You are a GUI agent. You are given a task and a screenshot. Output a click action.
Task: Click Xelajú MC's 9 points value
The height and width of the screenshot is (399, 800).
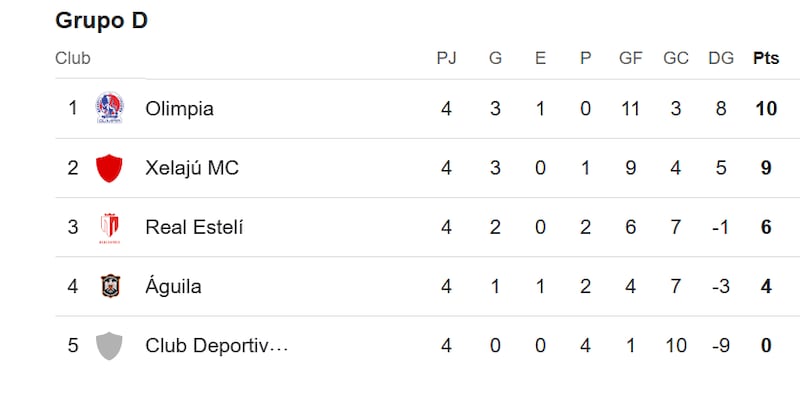[766, 168]
